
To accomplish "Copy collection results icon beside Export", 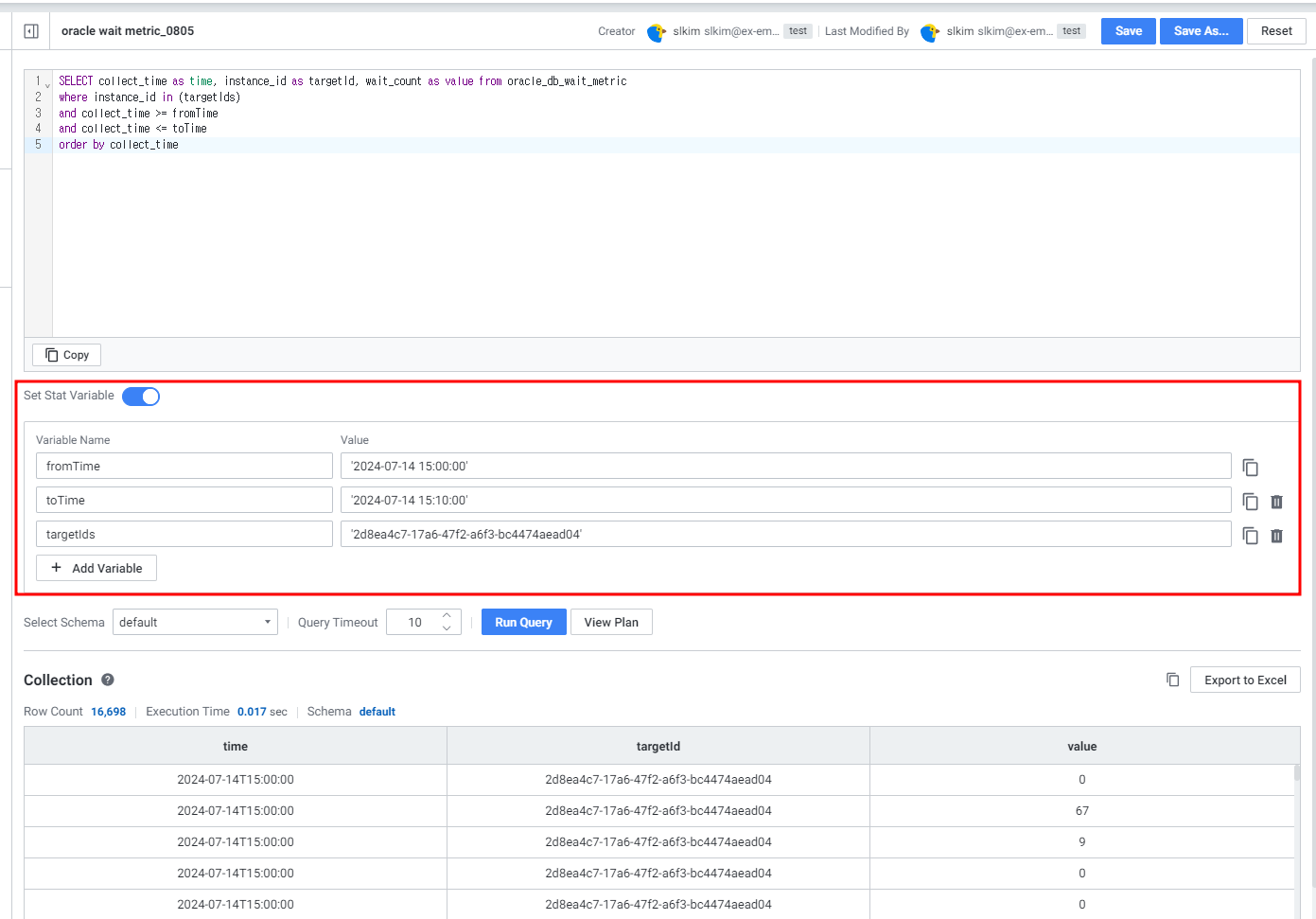I will (1172, 680).
